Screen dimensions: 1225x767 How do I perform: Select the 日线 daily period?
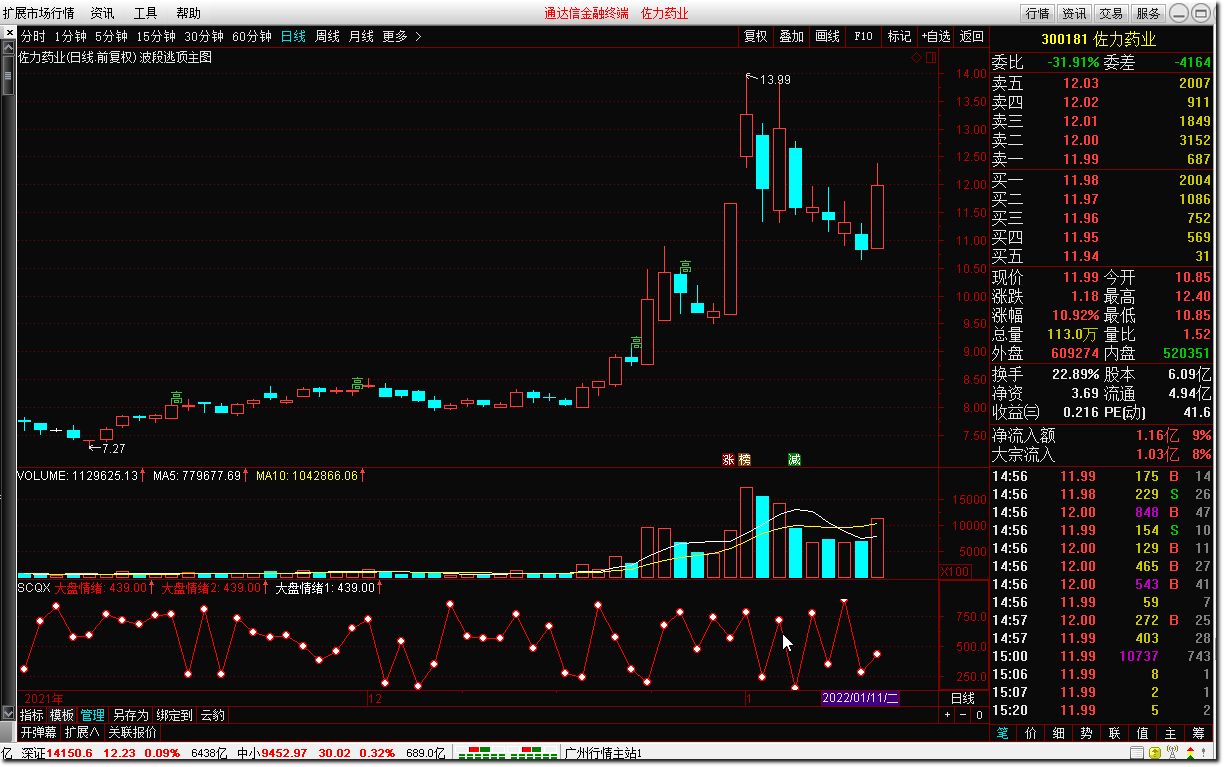[x=293, y=36]
